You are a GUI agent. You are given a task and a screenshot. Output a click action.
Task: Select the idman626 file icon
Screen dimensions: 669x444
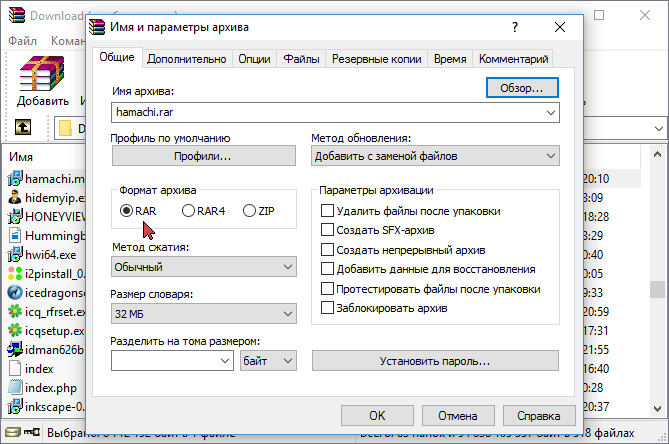(15, 350)
